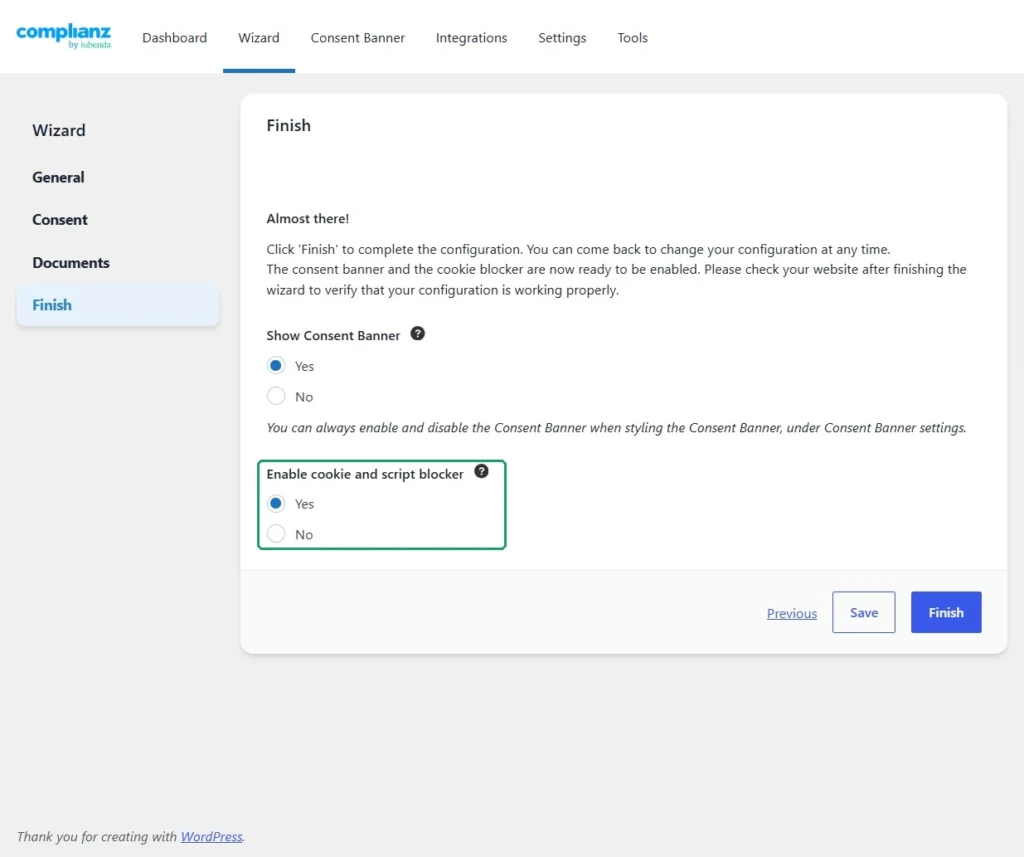
Task: Select Yes for Show Consent Banner
Action: (x=276, y=365)
